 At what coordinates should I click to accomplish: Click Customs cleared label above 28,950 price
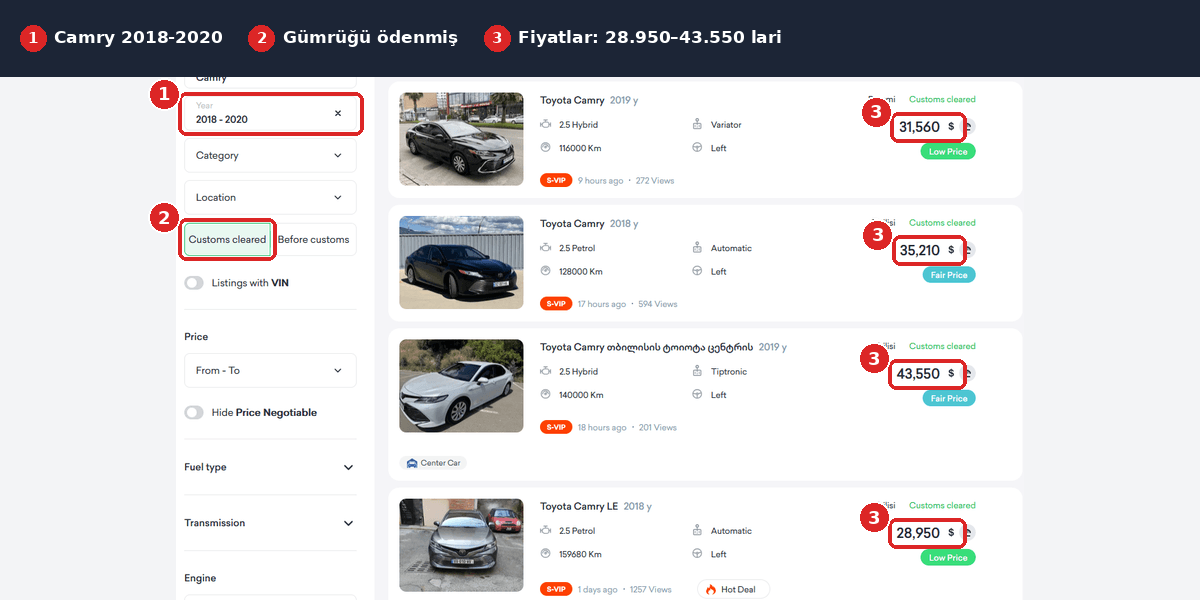click(x=942, y=505)
